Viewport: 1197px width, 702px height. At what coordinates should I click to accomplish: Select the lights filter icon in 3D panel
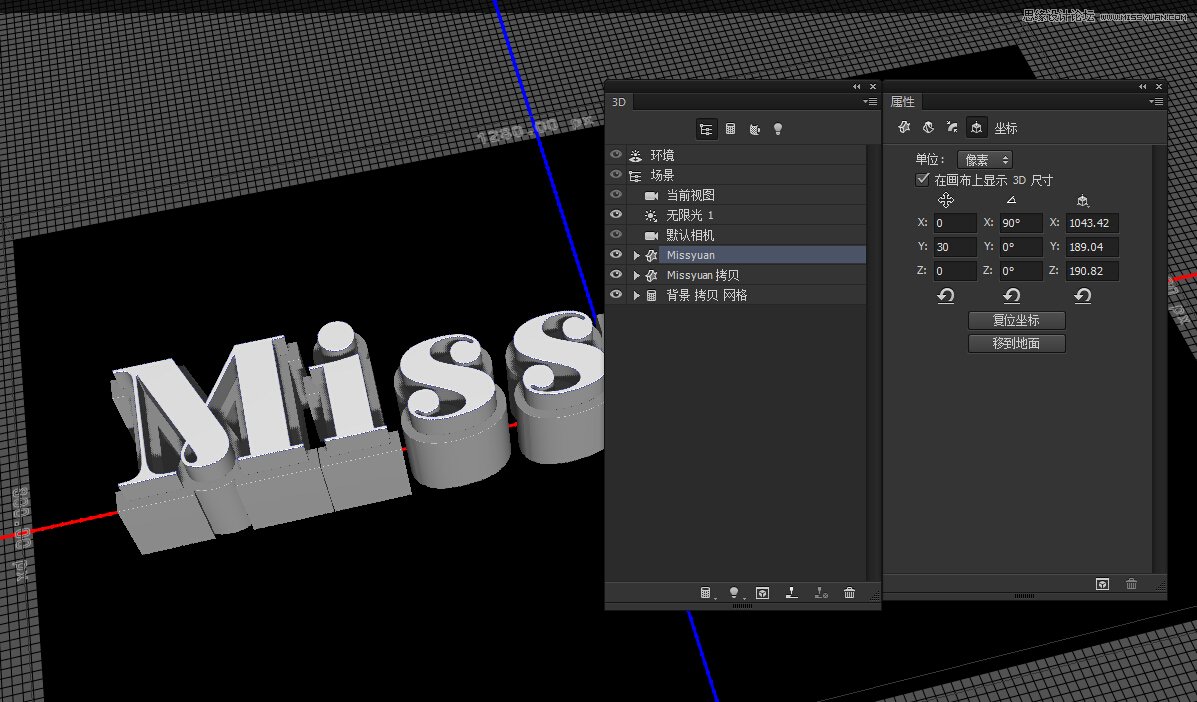click(779, 128)
